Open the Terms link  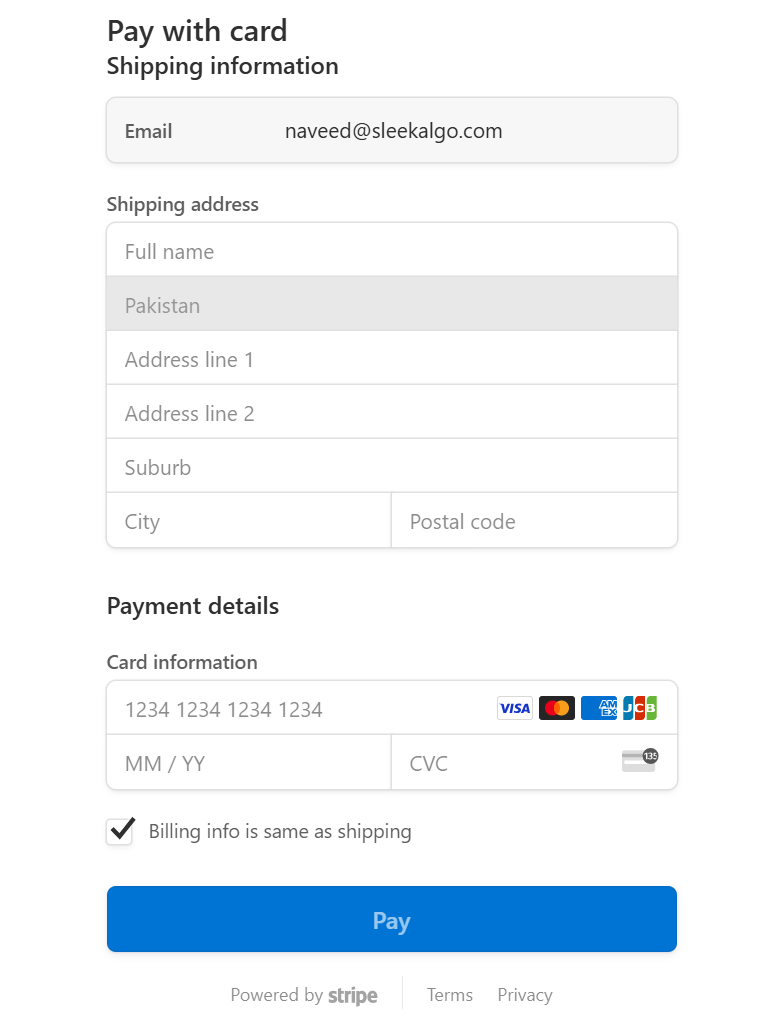click(x=449, y=995)
